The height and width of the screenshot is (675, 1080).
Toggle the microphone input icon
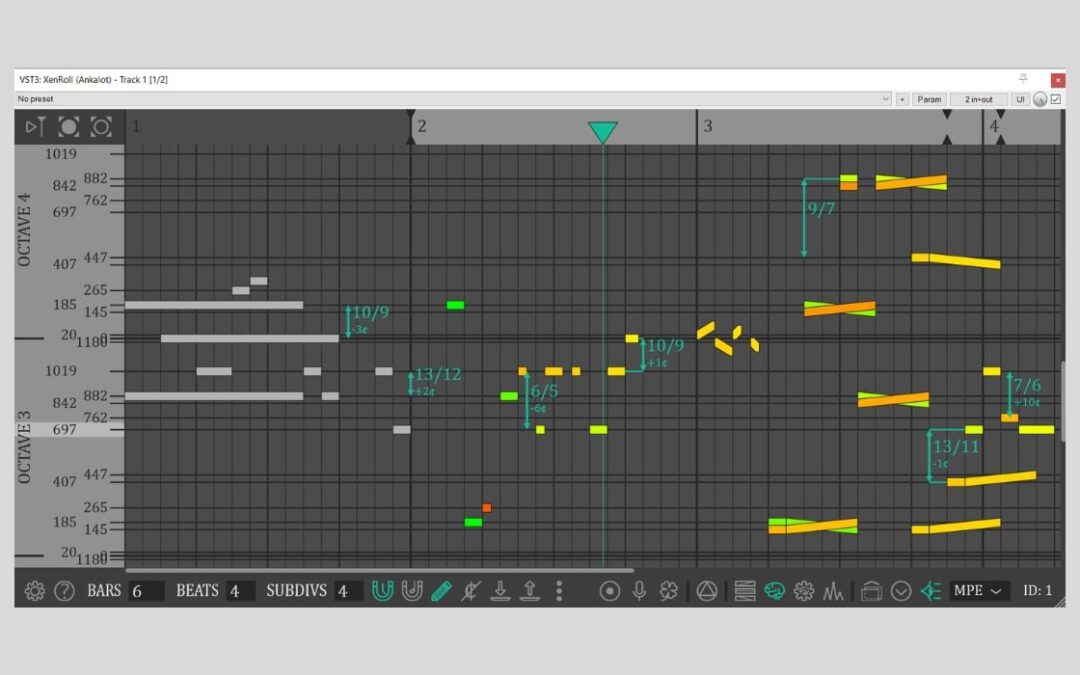(x=639, y=591)
